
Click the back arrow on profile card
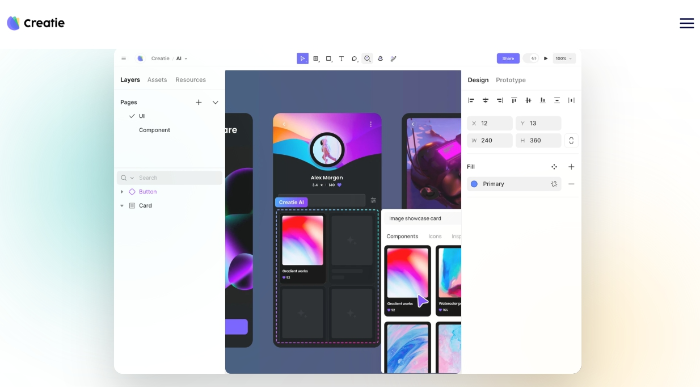coord(283,124)
